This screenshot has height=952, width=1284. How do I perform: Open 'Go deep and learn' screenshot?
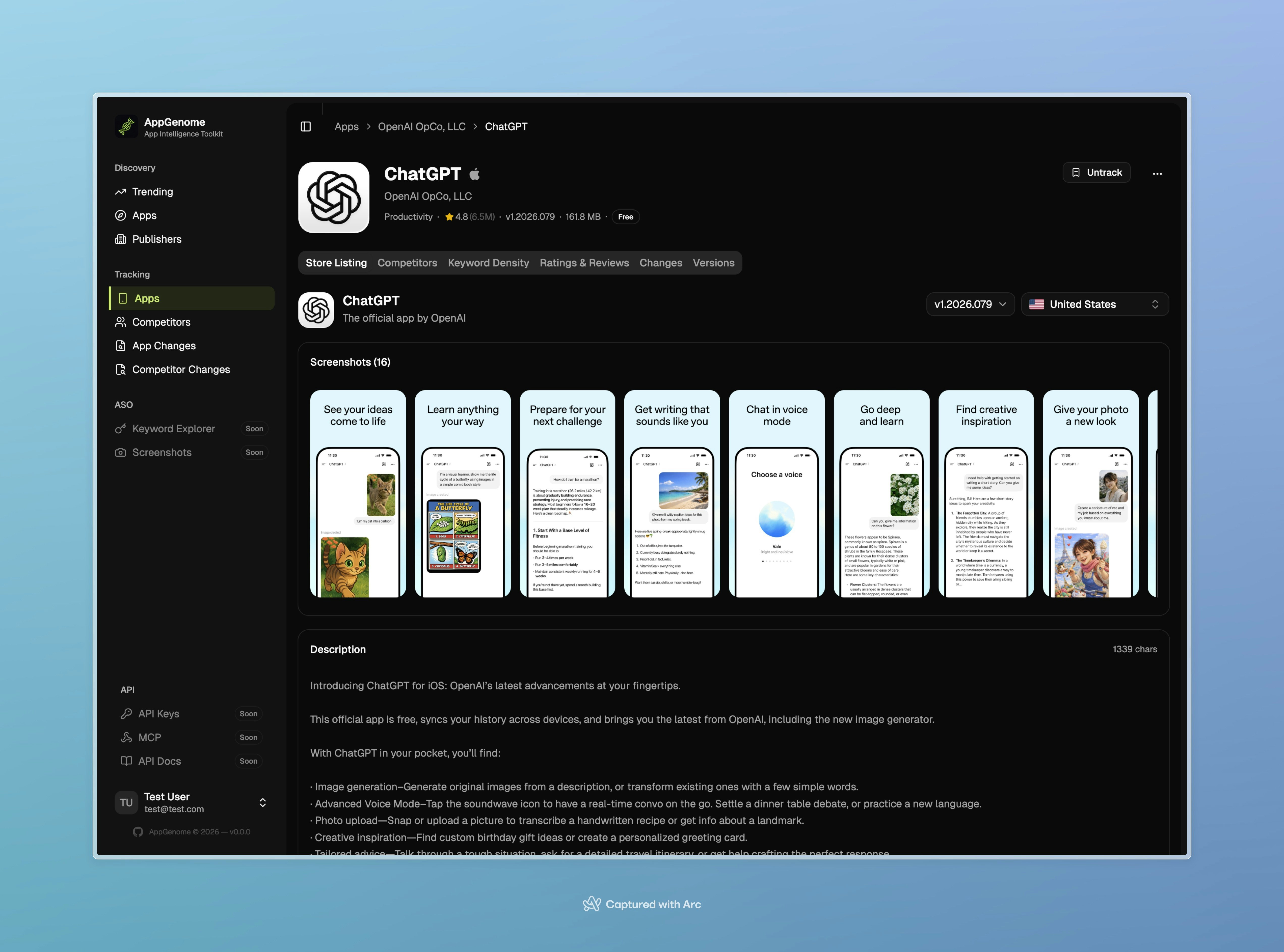pos(881,494)
